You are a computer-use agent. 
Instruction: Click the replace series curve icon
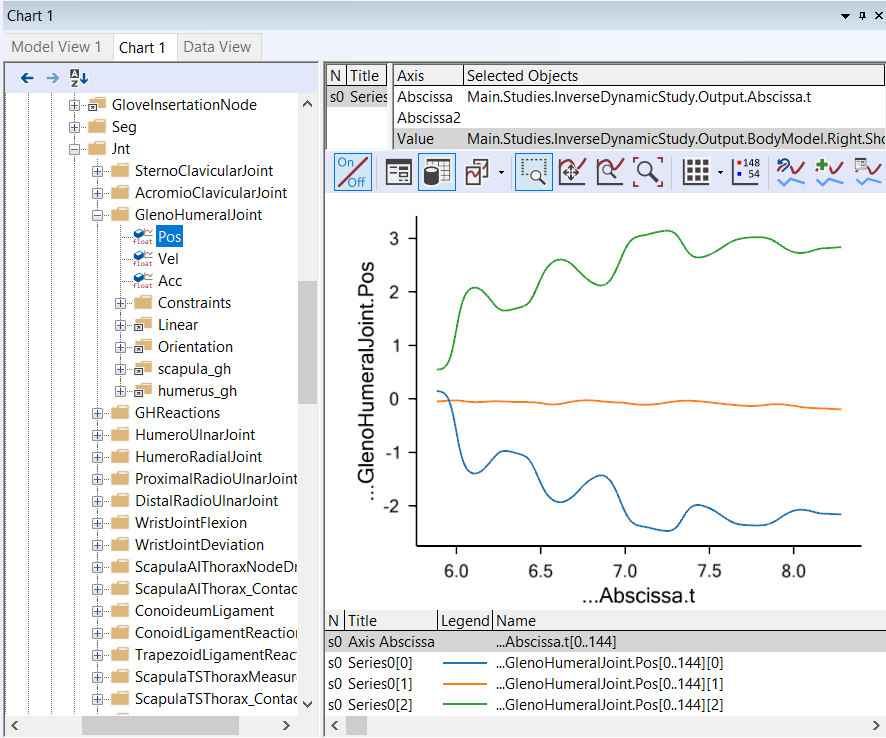(791, 172)
